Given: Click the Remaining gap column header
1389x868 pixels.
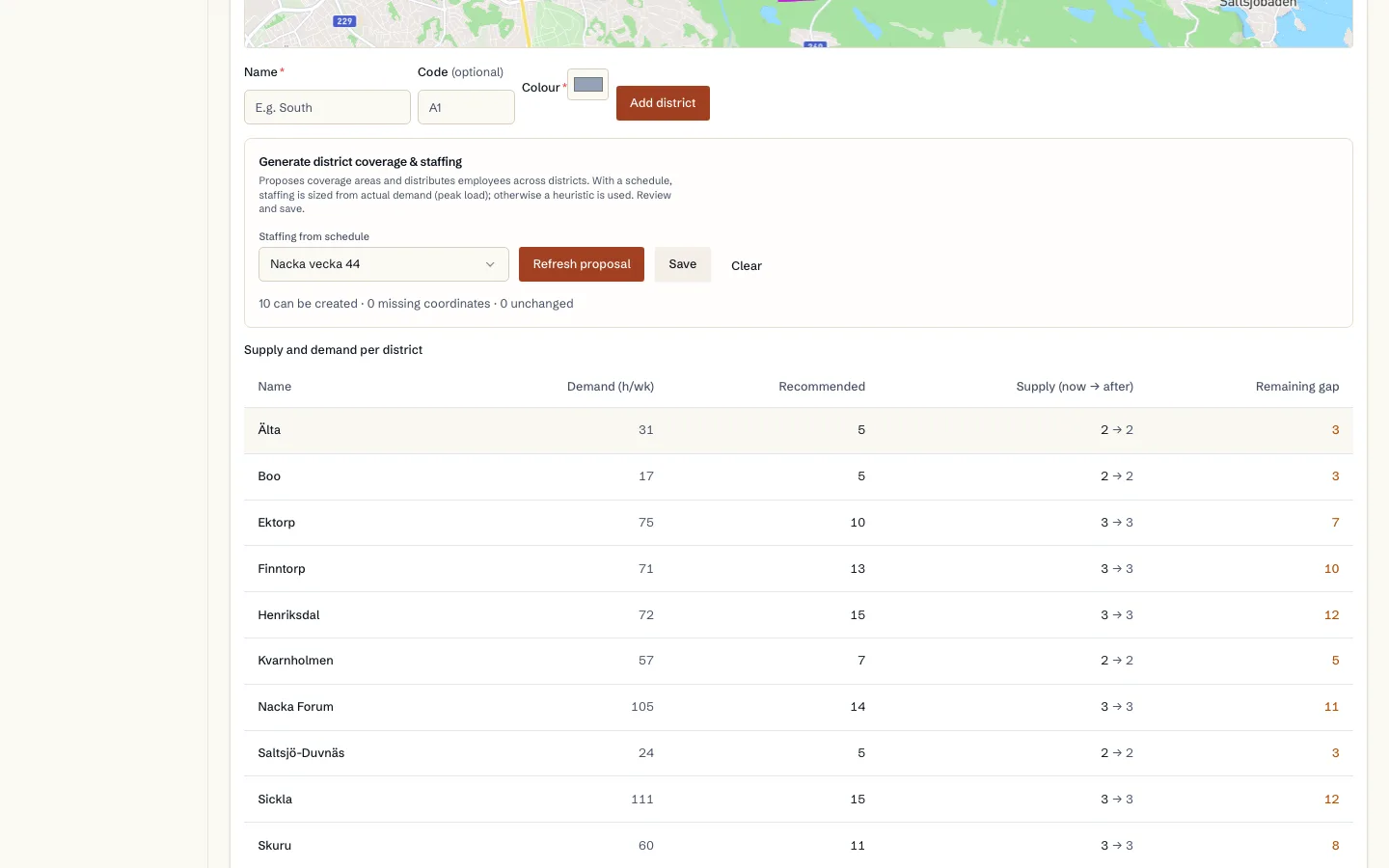Looking at the screenshot, I should [x=1297, y=387].
